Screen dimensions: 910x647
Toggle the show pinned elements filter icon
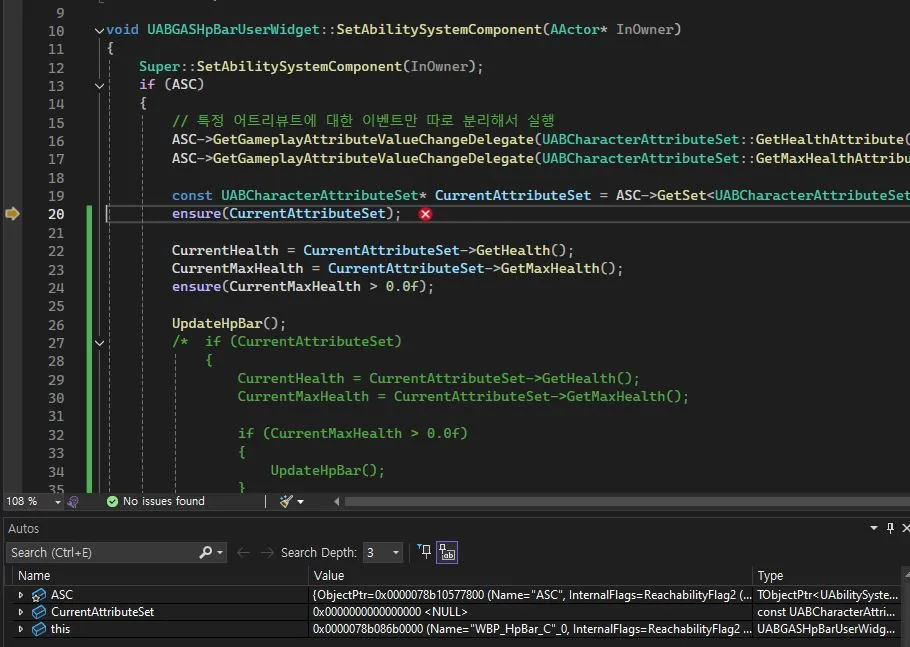(x=424, y=552)
